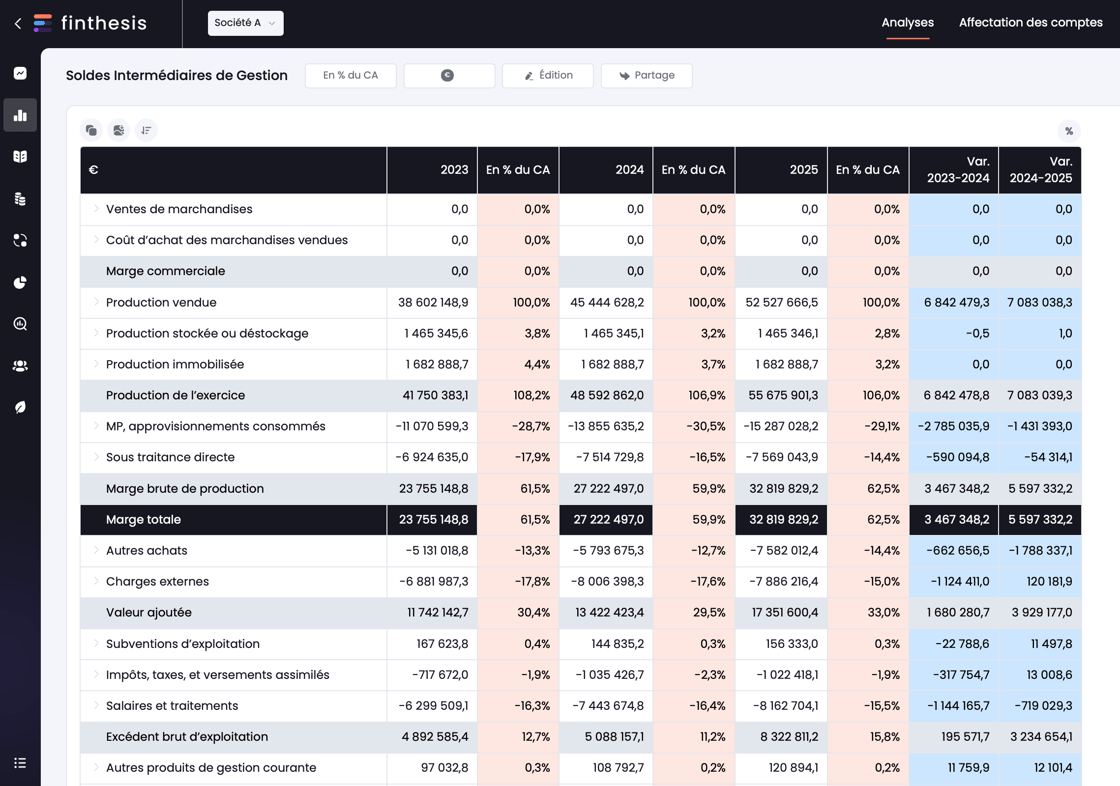Expand MP, approvisionnements consommés row
1120x786 pixels.
coord(96,425)
